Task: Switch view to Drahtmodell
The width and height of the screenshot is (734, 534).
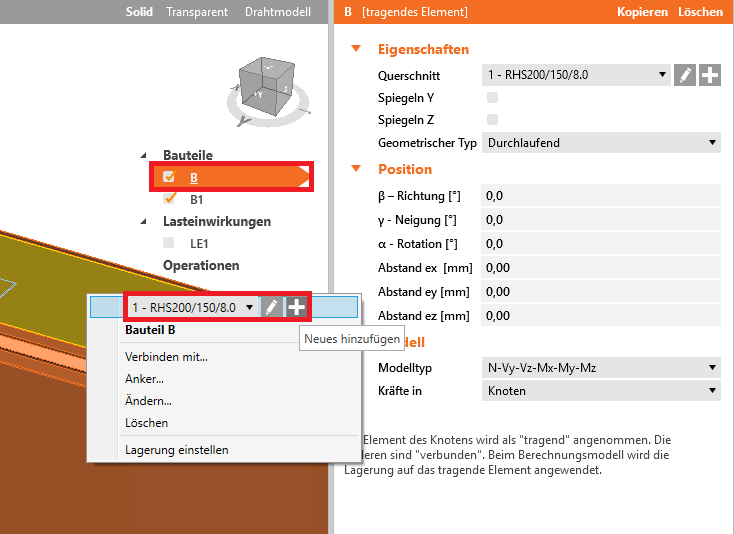Action: click(278, 12)
